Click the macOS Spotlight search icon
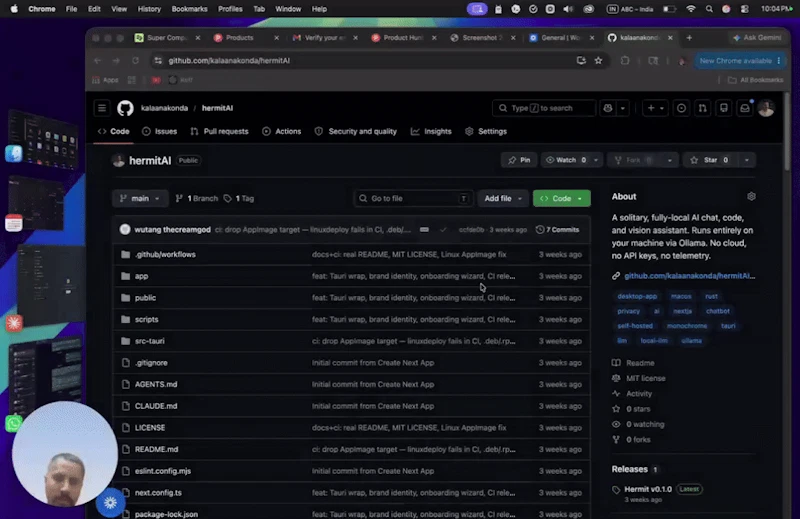The image size is (800, 519). click(x=709, y=9)
